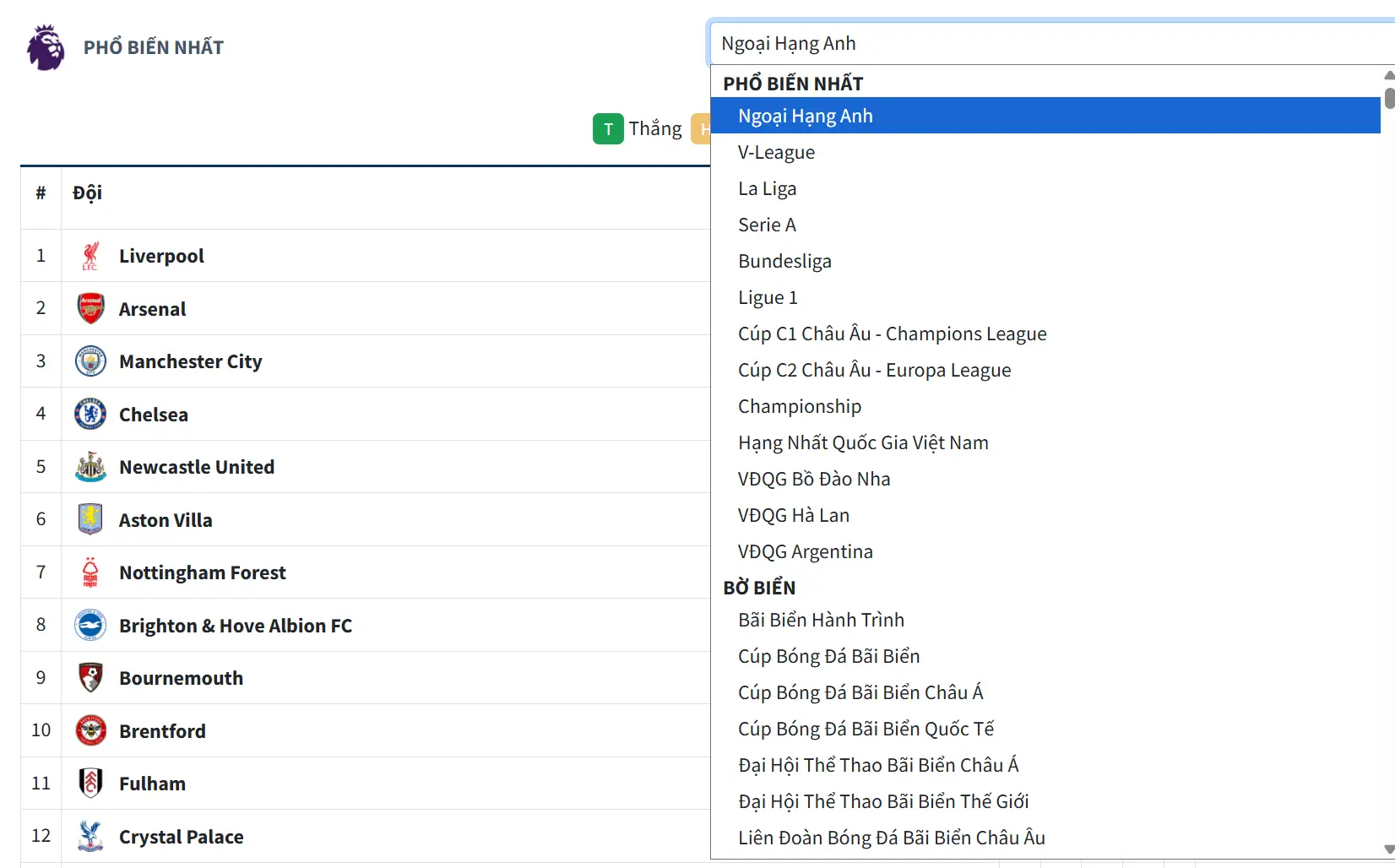Click the Chelsea club crest
This screenshot has height=868, width=1395.
pyautogui.click(x=90, y=415)
